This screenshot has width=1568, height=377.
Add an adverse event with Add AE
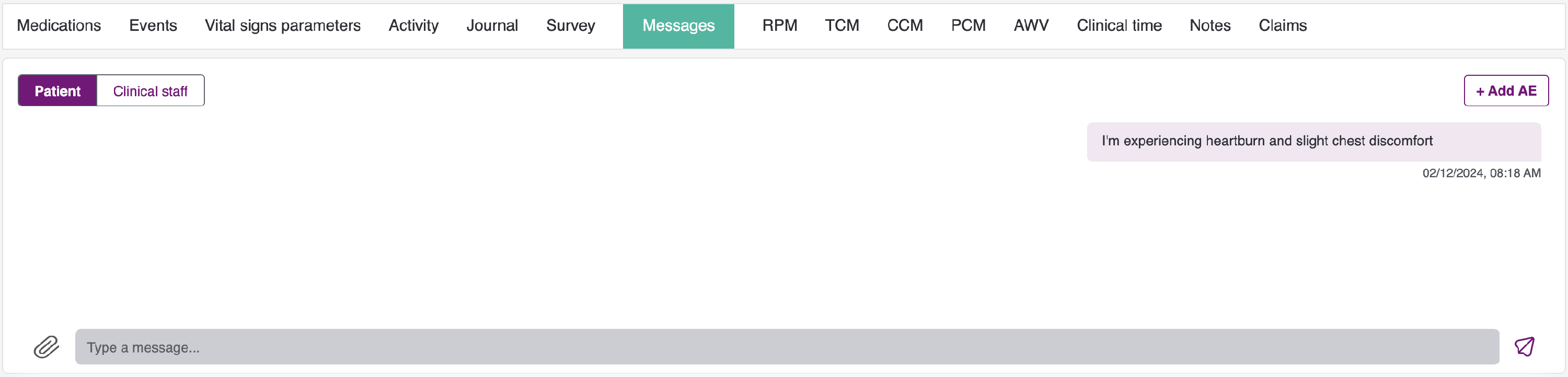click(x=1506, y=91)
